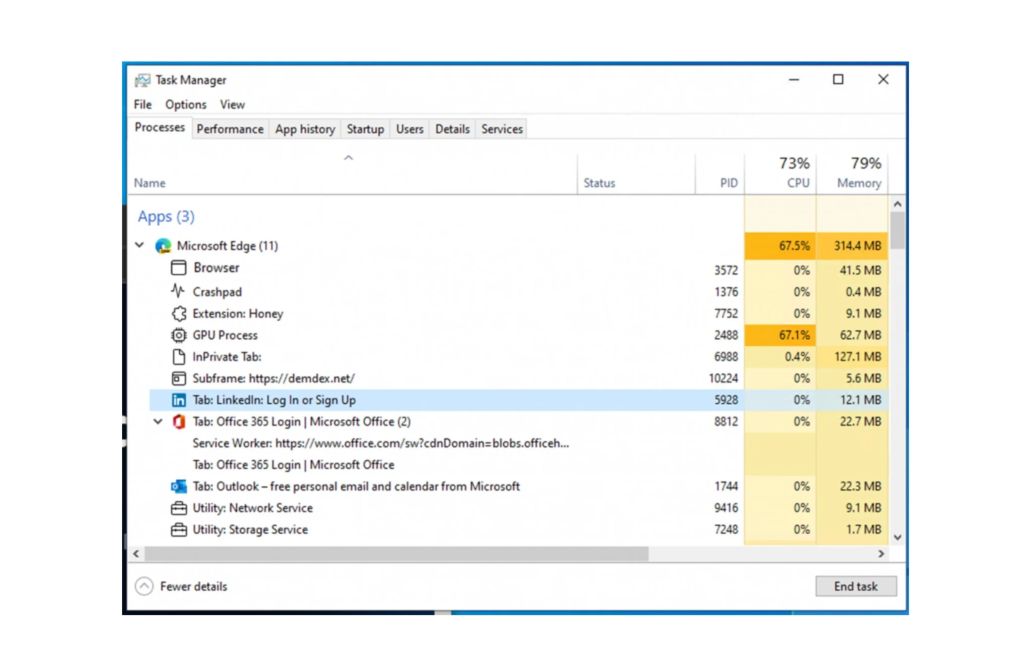Collapse view using Fewer details arrow
1024x664 pixels.
tap(144, 587)
